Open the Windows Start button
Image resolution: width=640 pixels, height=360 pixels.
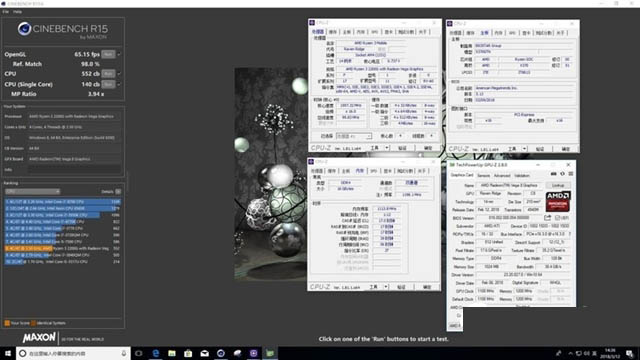(8, 353)
